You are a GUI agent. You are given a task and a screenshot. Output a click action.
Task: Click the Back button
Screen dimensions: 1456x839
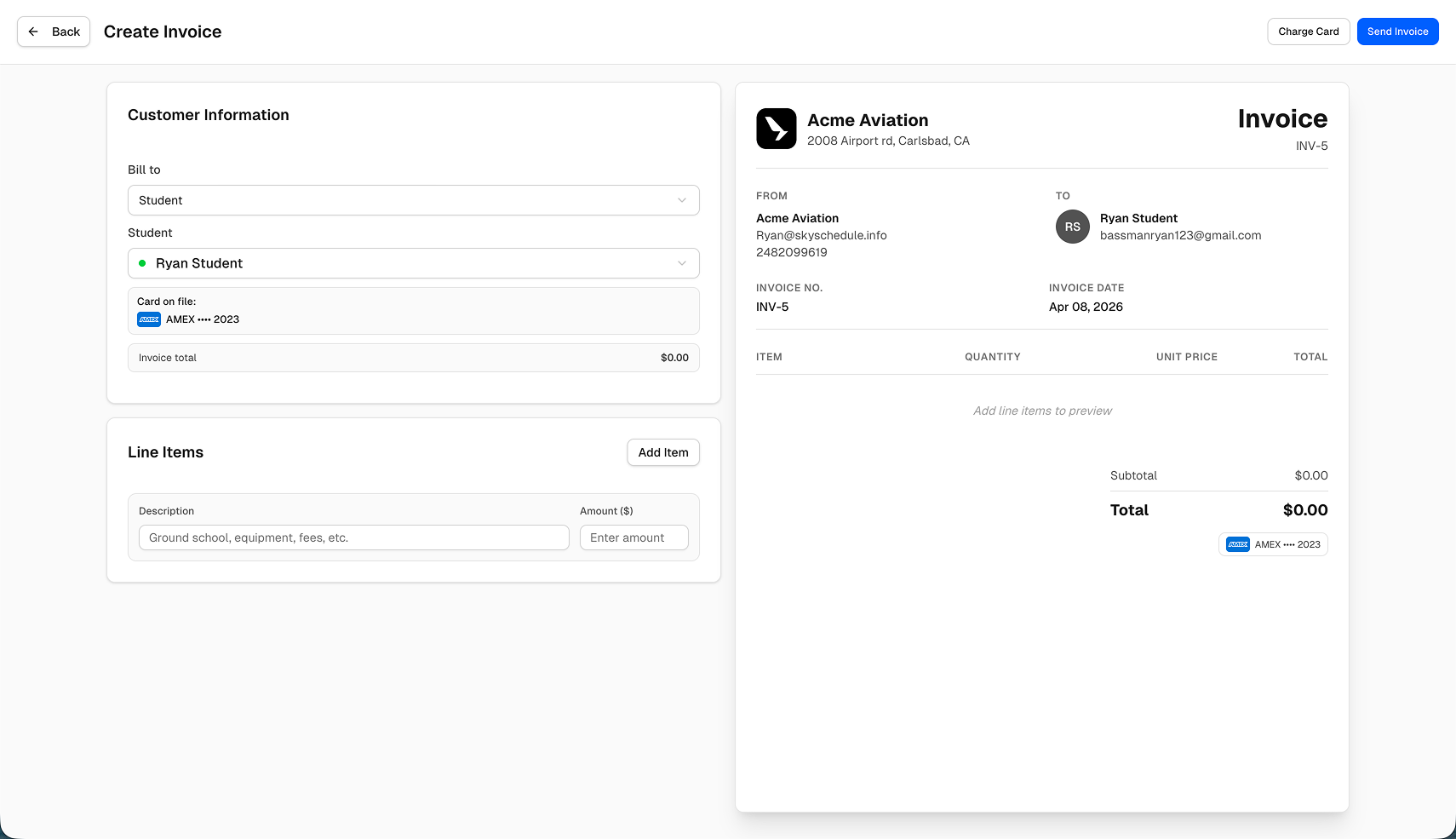[x=53, y=31]
